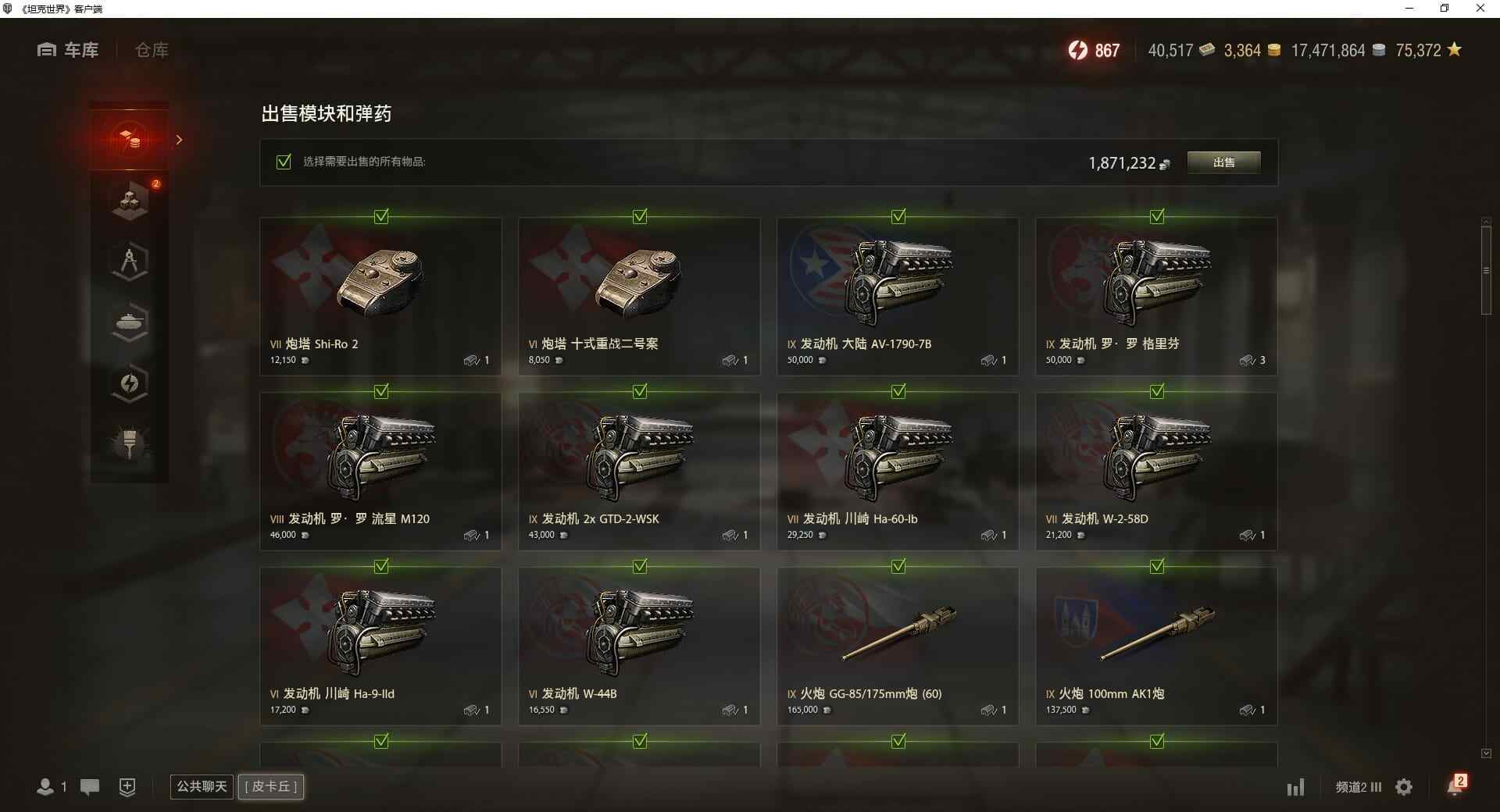Uncheck the 发动机 W-2-58D checkbox
The width and height of the screenshot is (1500, 812).
pos(1157,391)
